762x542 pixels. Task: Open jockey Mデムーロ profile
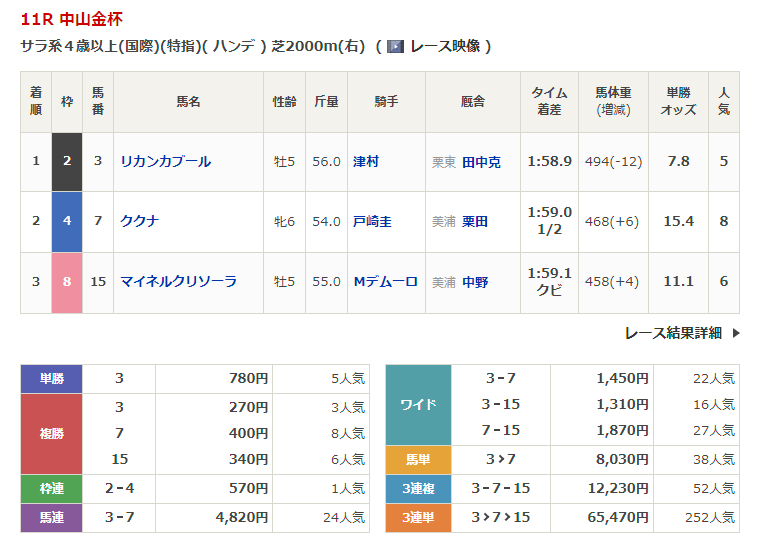pos(385,281)
